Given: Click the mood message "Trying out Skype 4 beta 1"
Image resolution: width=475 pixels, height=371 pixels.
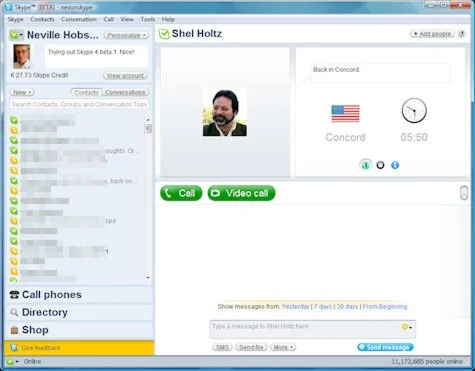Looking at the screenshot, I should [x=91, y=52].
